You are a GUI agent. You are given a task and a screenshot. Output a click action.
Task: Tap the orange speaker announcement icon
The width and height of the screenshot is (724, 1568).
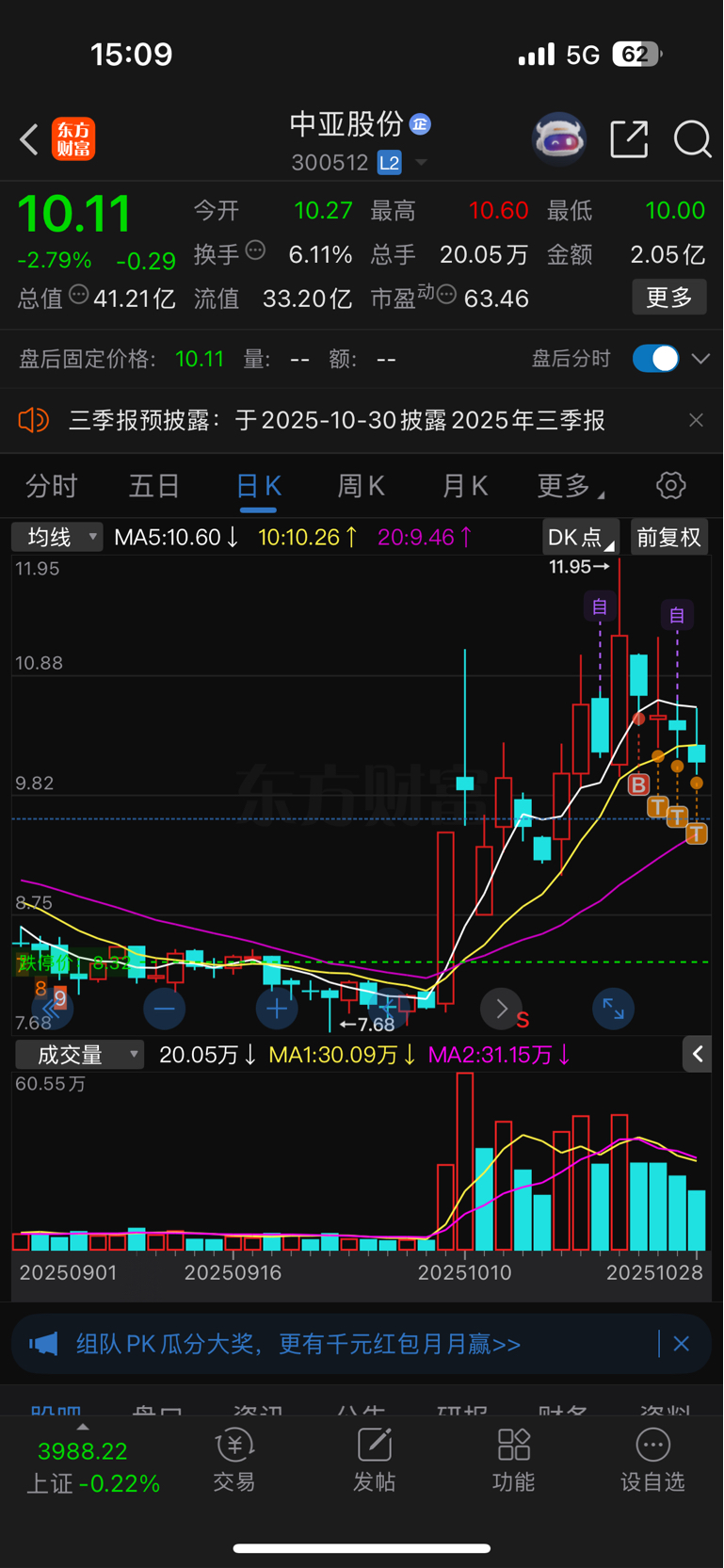click(x=33, y=420)
